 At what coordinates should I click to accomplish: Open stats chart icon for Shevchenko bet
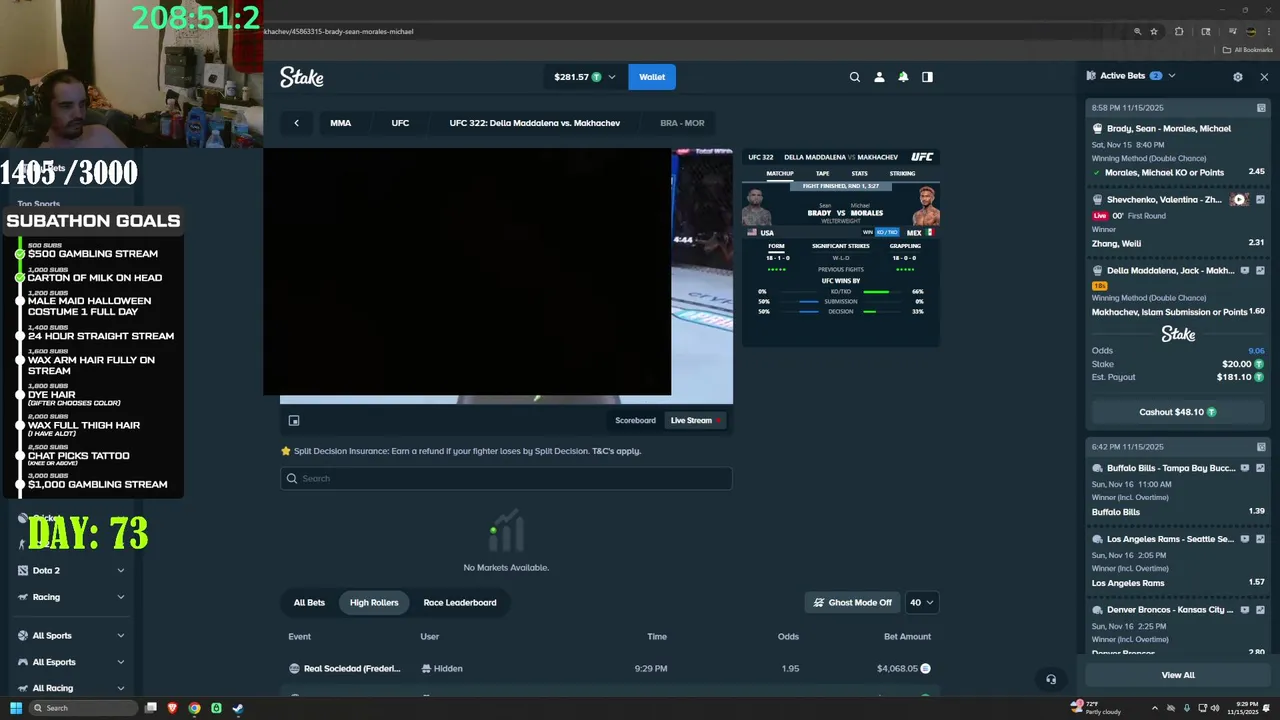coord(1260,200)
